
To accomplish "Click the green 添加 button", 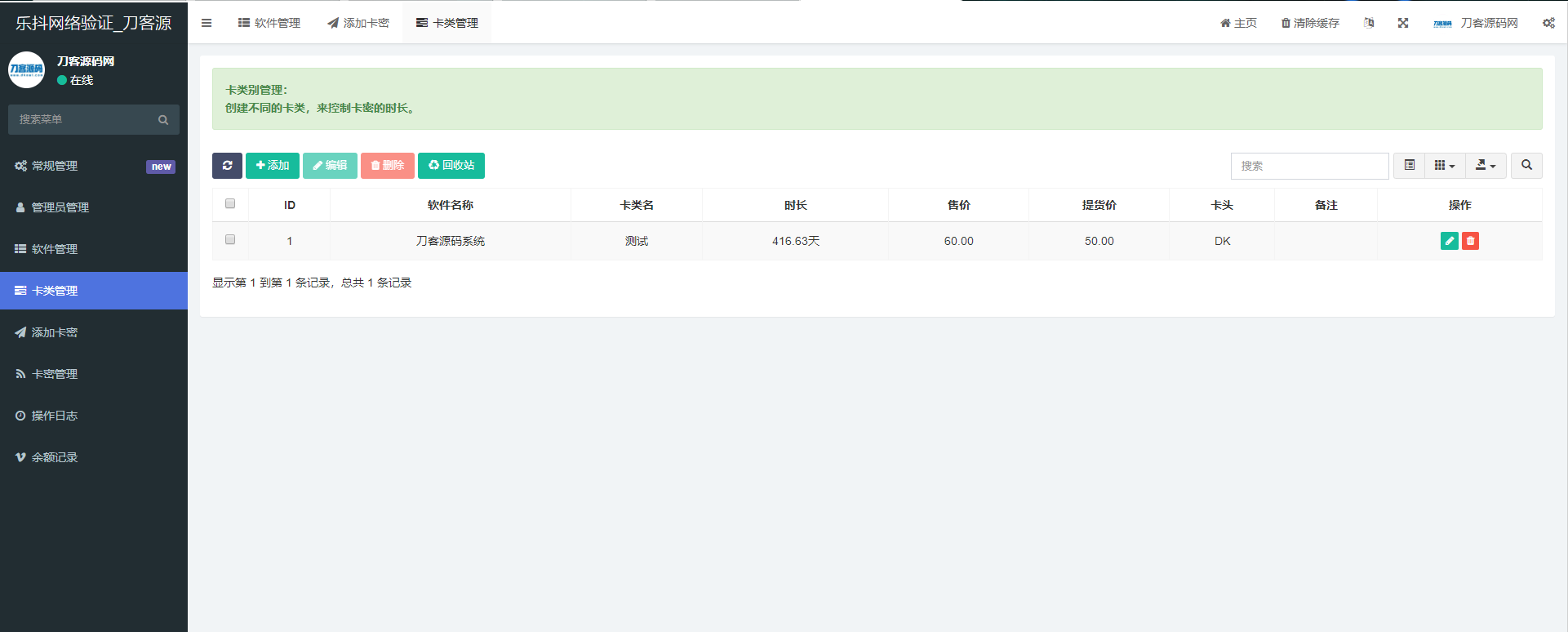I will point(273,166).
